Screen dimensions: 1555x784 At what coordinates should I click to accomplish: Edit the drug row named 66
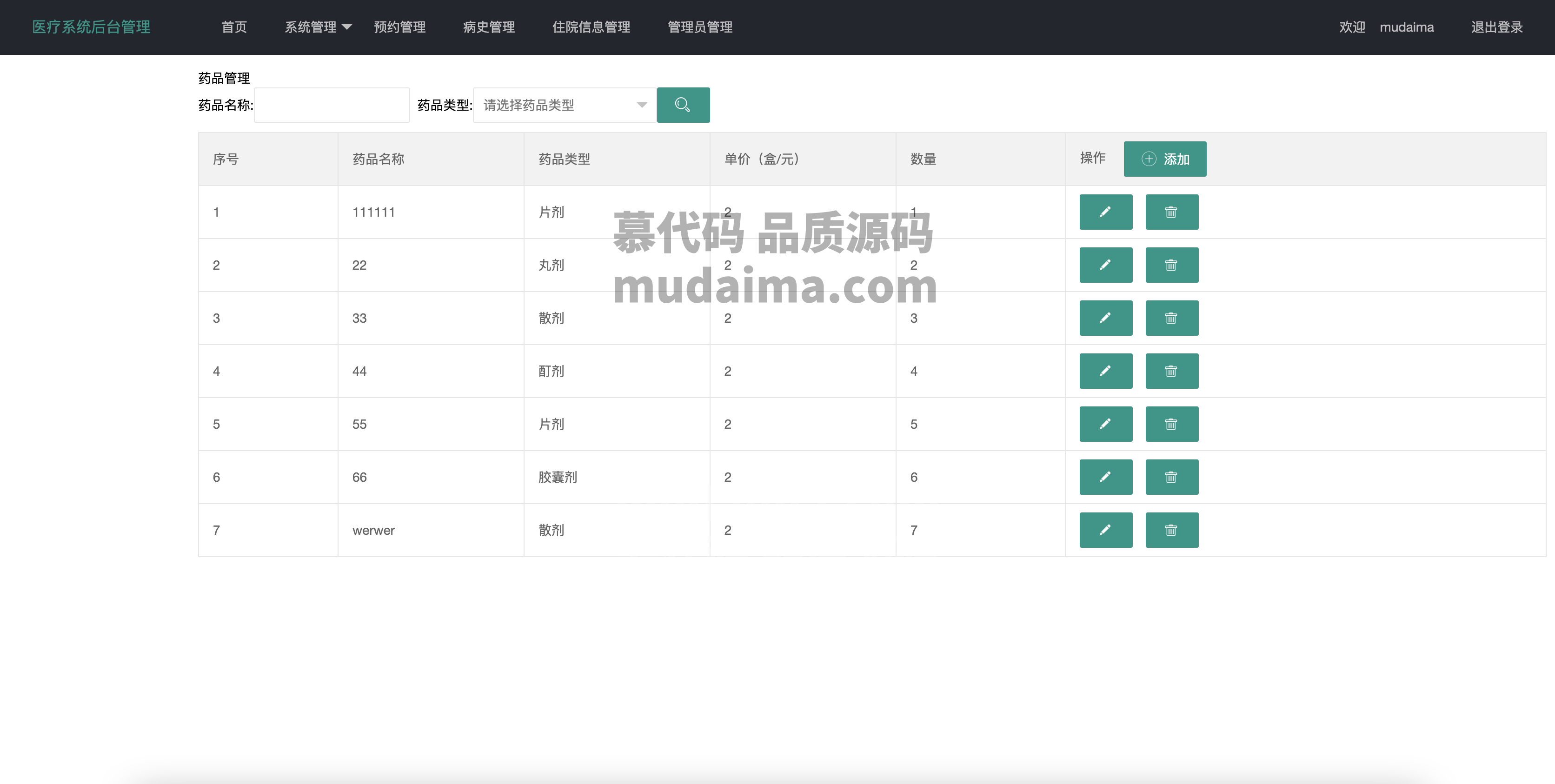tap(1105, 477)
